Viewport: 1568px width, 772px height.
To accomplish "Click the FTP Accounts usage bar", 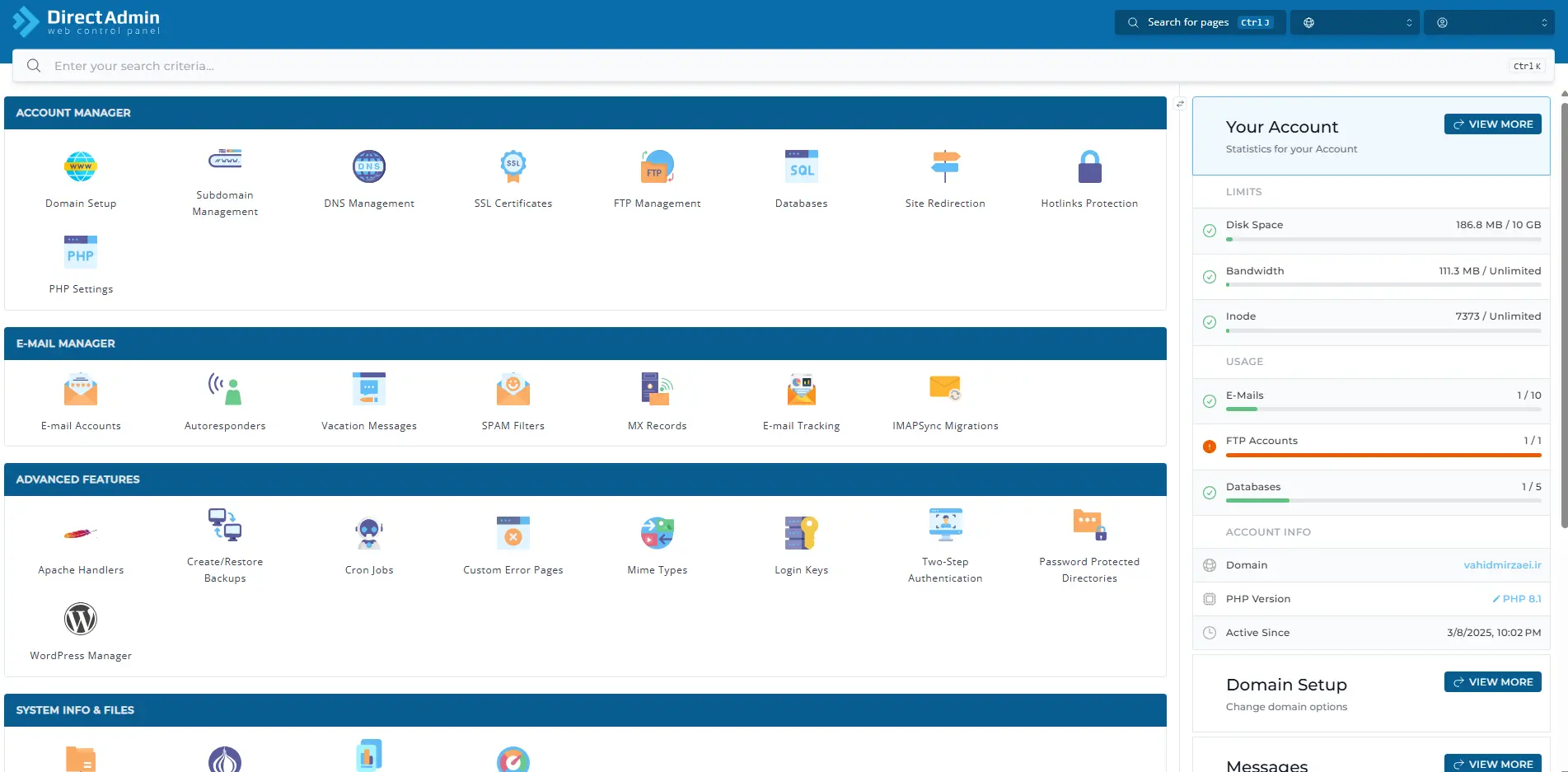I will coord(1383,455).
